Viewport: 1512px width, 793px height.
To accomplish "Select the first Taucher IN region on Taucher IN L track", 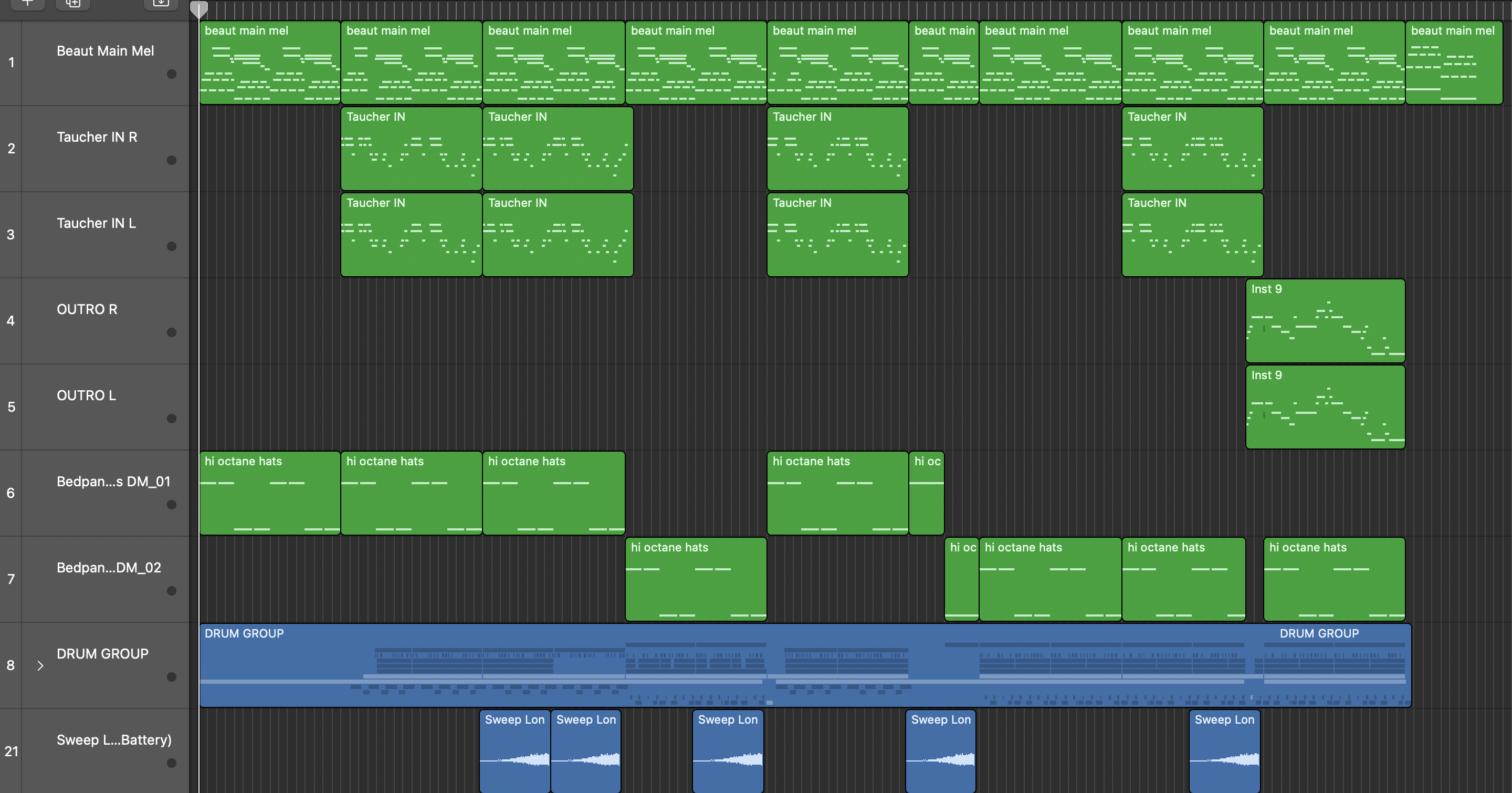I will click(x=412, y=235).
